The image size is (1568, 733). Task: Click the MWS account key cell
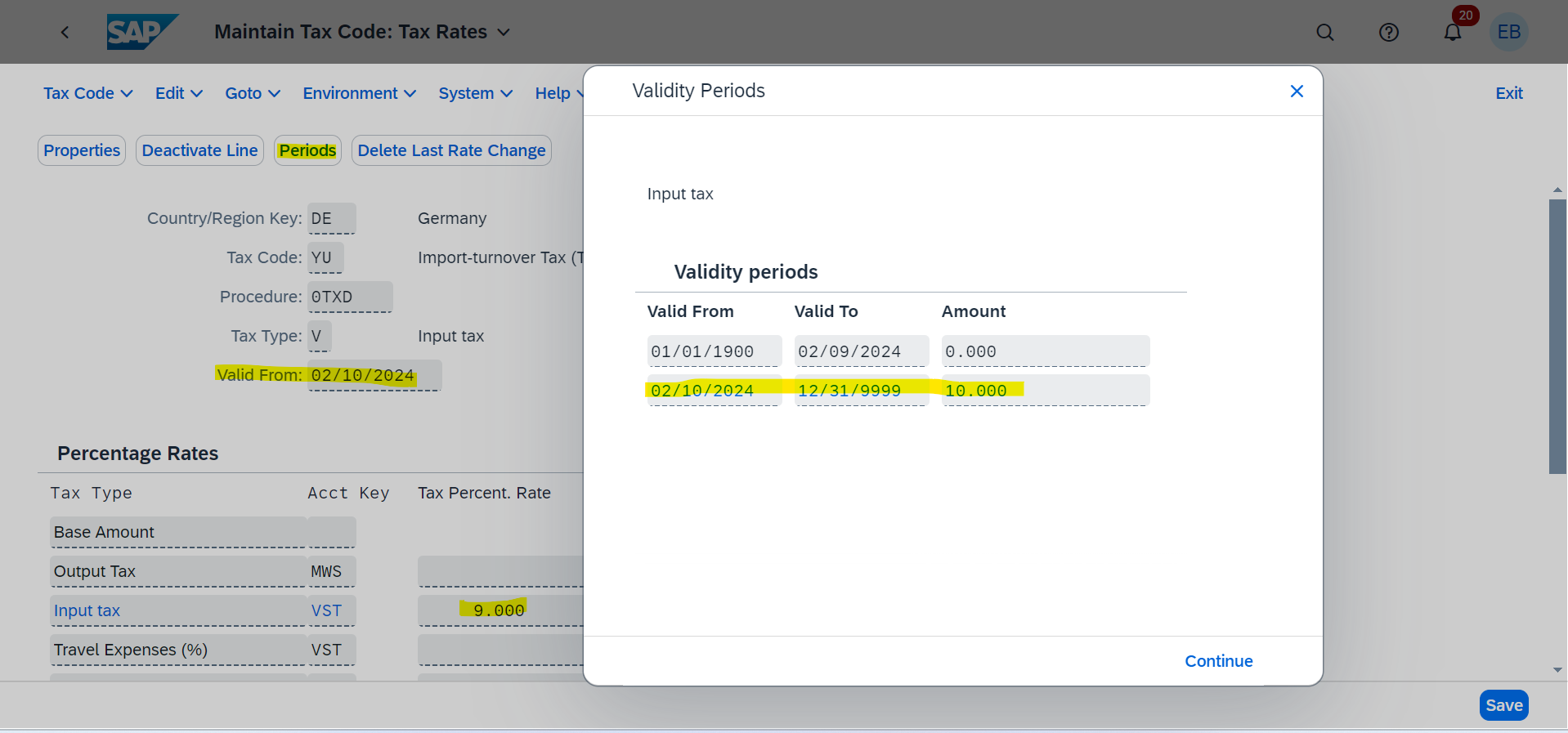tap(331, 571)
